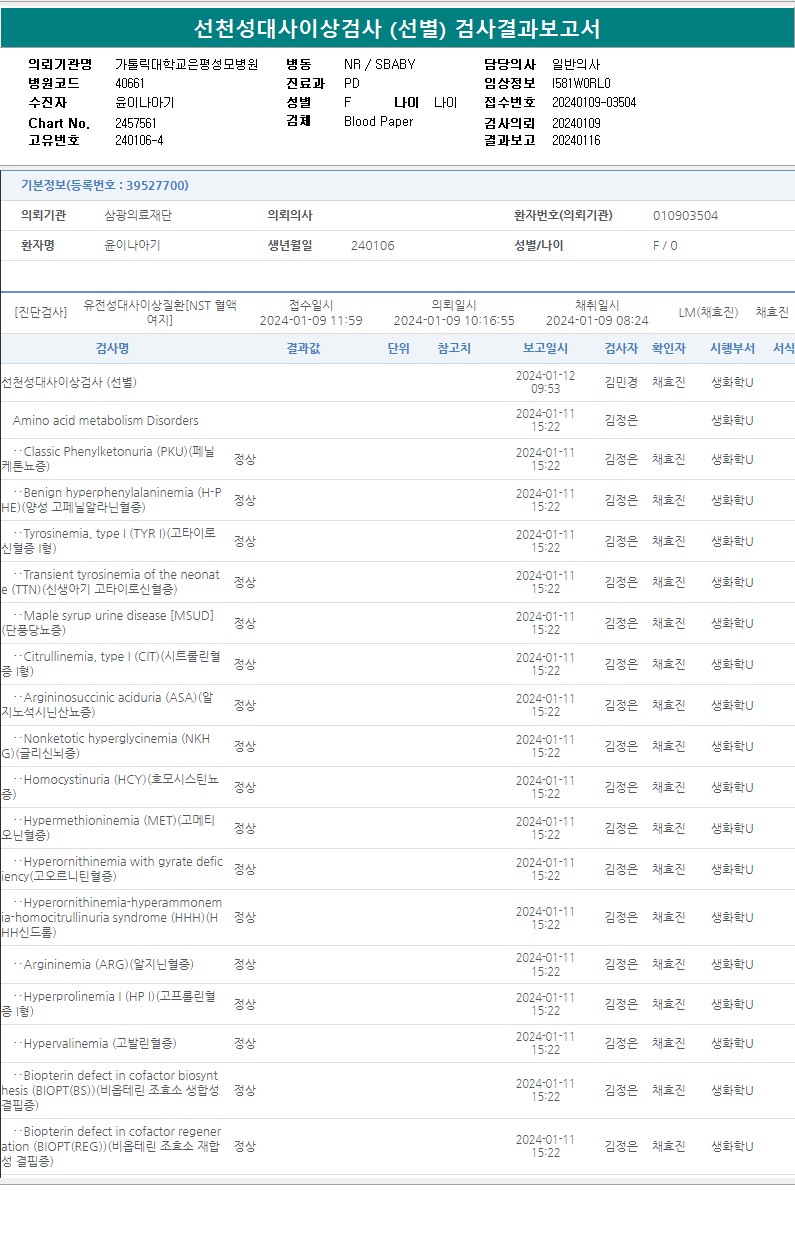Click the 기본정보 registration number header
795x1240 pixels.
[105, 186]
